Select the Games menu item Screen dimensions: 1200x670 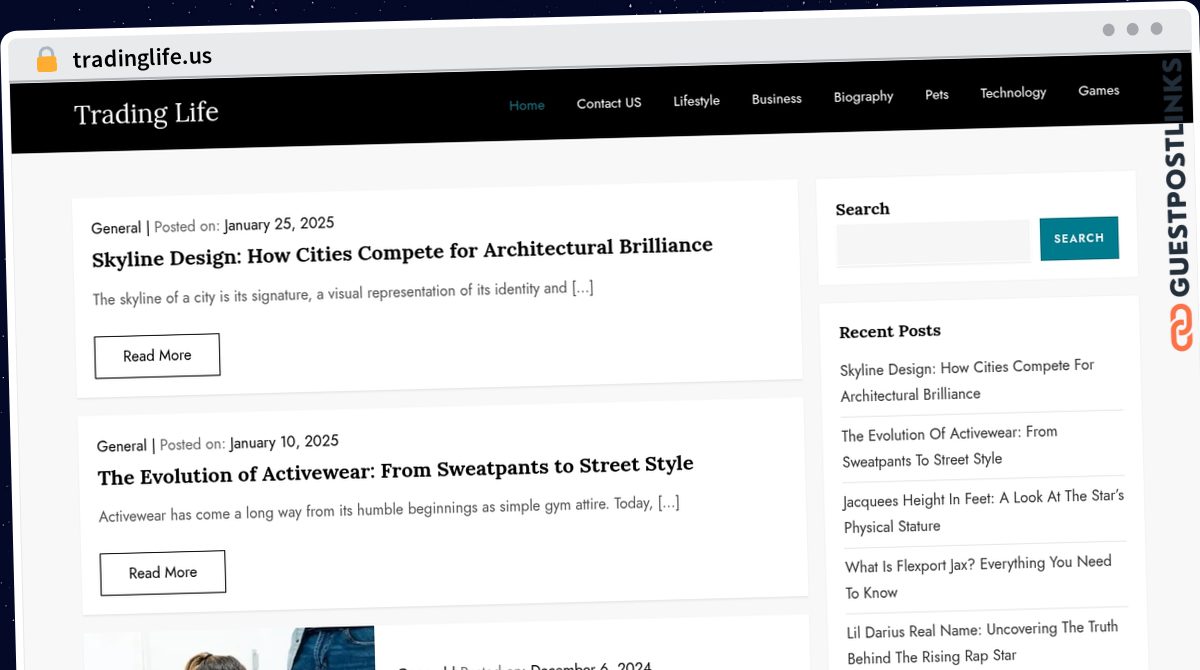[1099, 91]
